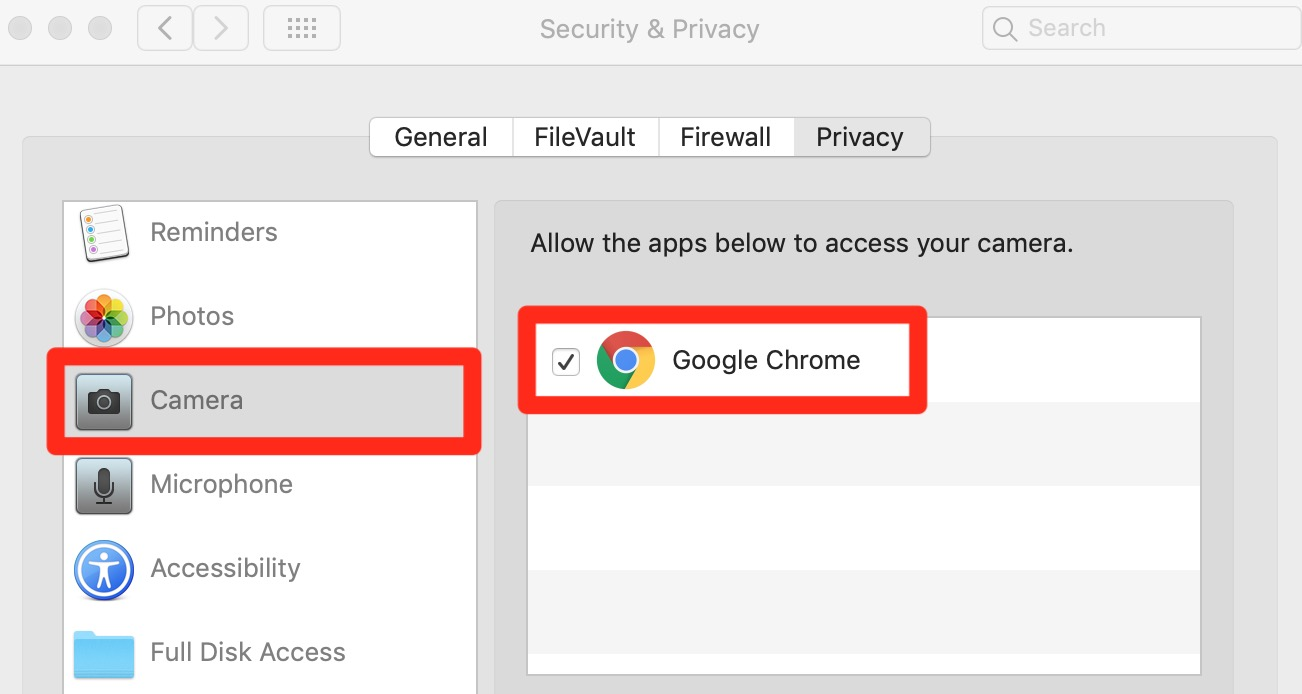
Task: Select the Firewall tab
Action: [x=726, y=137]
